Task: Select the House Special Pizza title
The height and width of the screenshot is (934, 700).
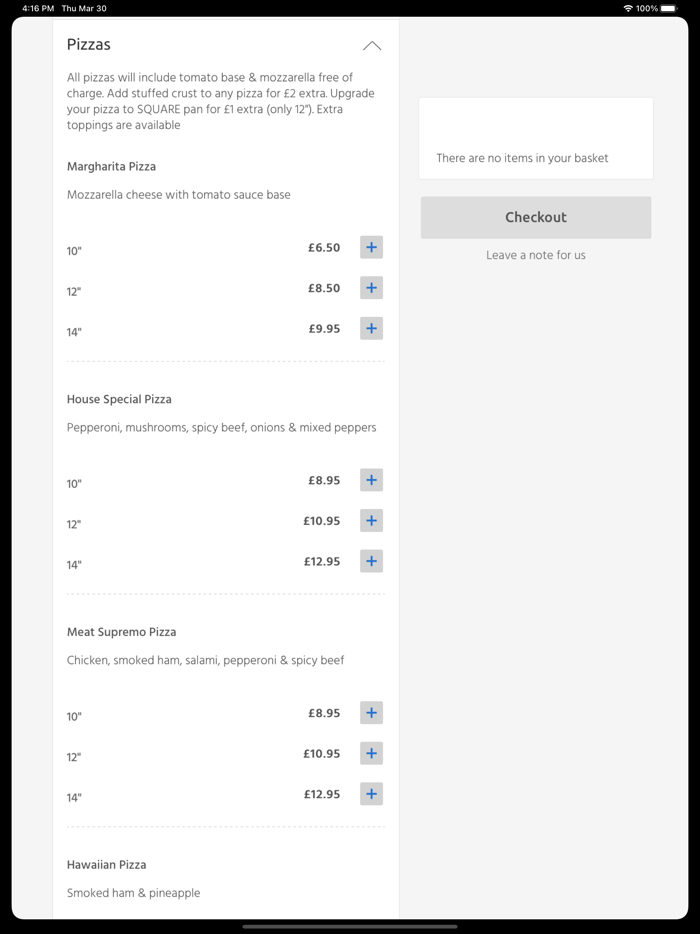Action: pyautogui.click(x=119, y=399)
